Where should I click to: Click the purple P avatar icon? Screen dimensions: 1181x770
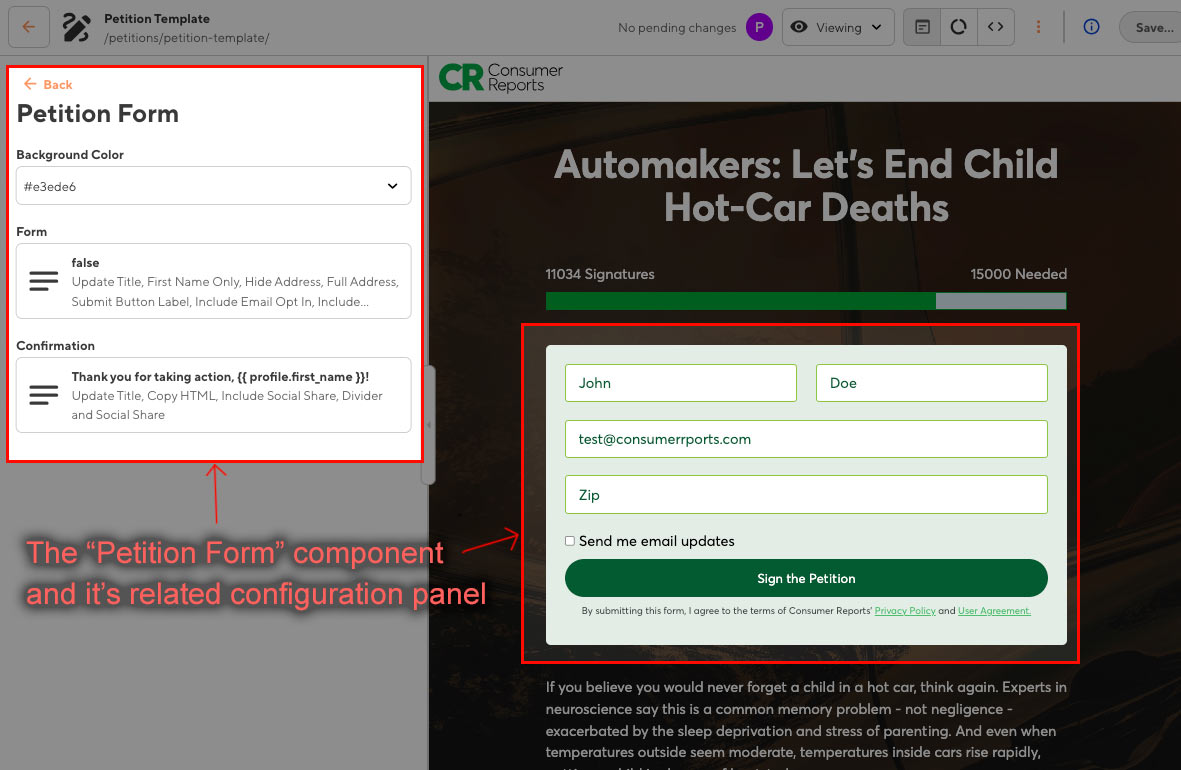759,27
